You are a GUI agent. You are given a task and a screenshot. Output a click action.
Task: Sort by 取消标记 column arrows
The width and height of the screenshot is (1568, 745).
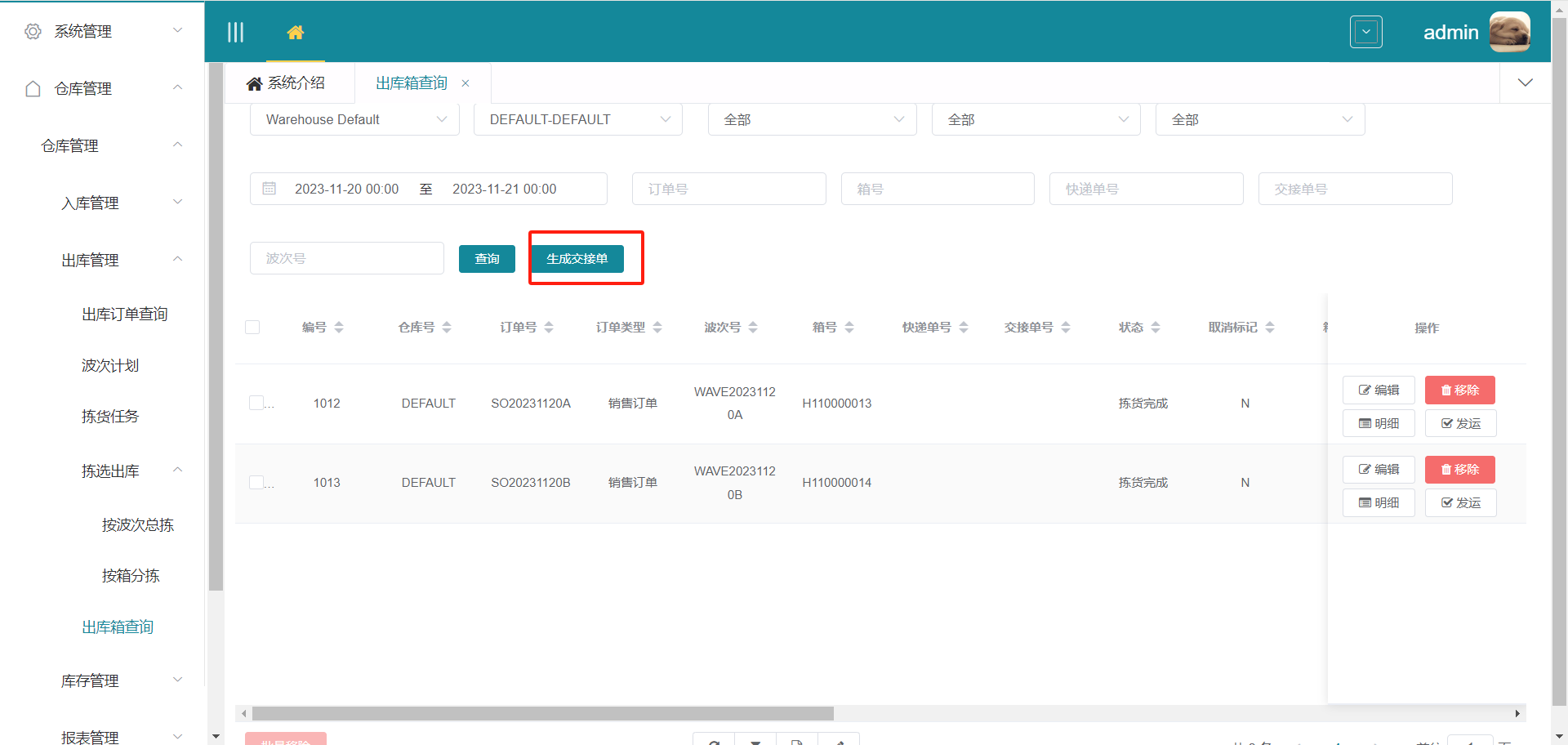(x=1270, y=328)
